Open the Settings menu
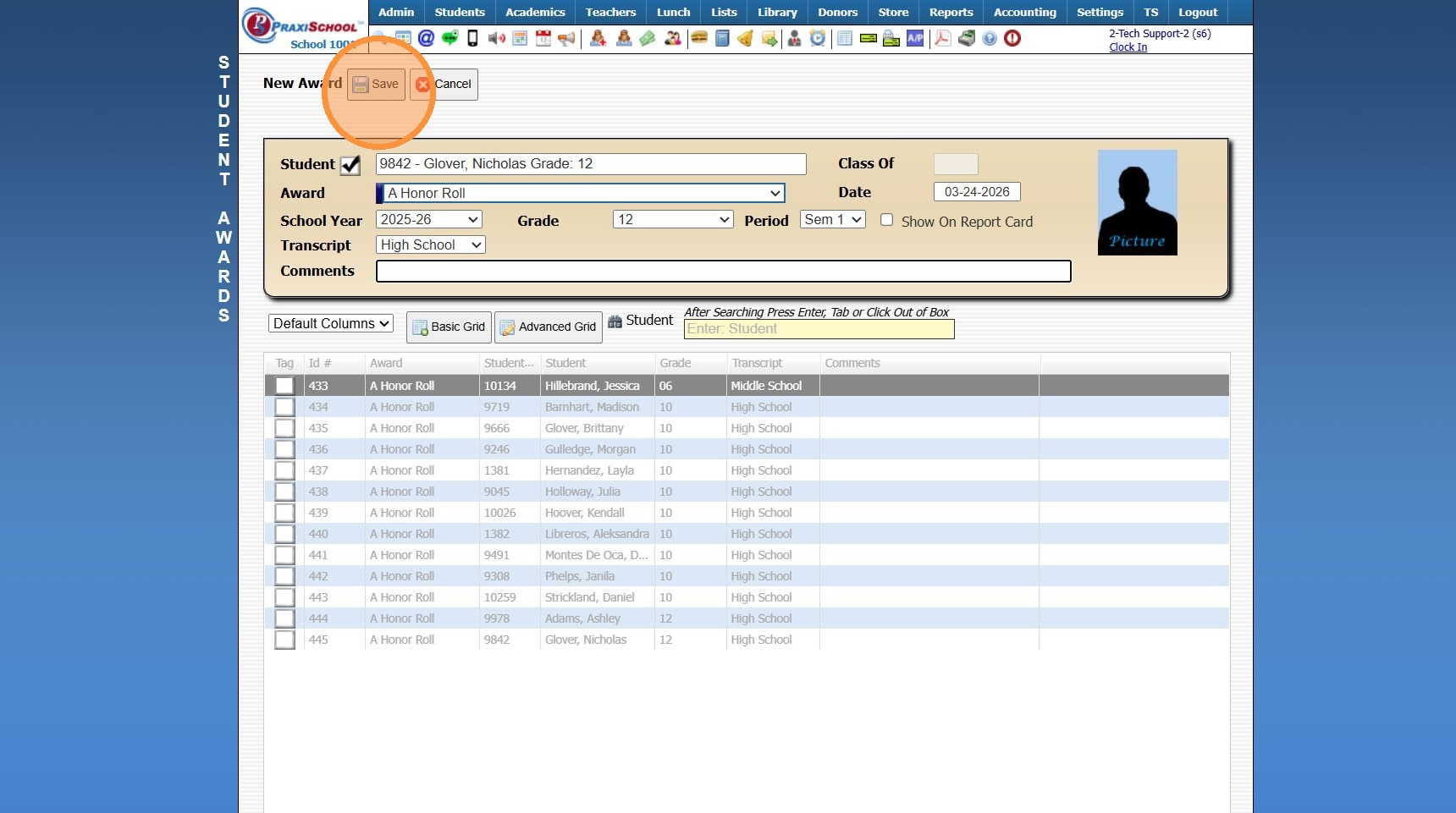Screen dimensions: 1456x813 coord(1100,12)
